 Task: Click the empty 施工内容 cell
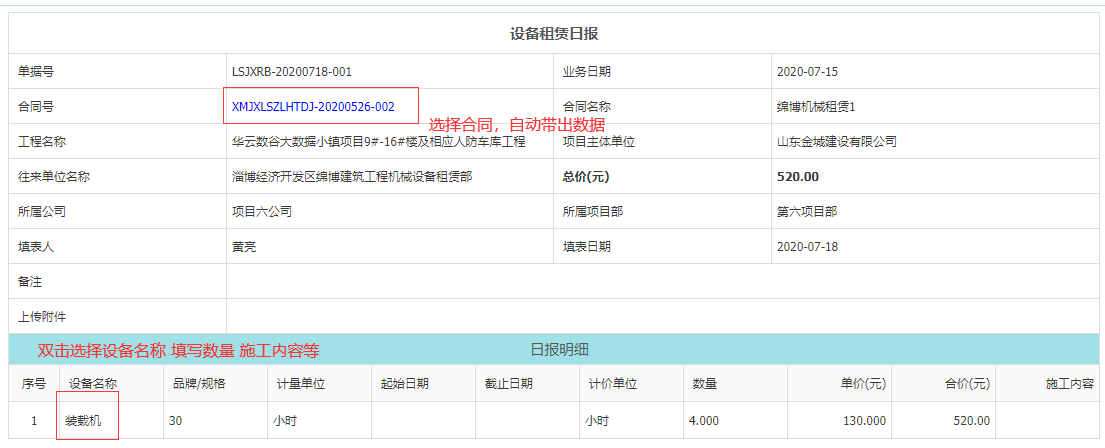pyautogui.click(x=1047, y=421)
